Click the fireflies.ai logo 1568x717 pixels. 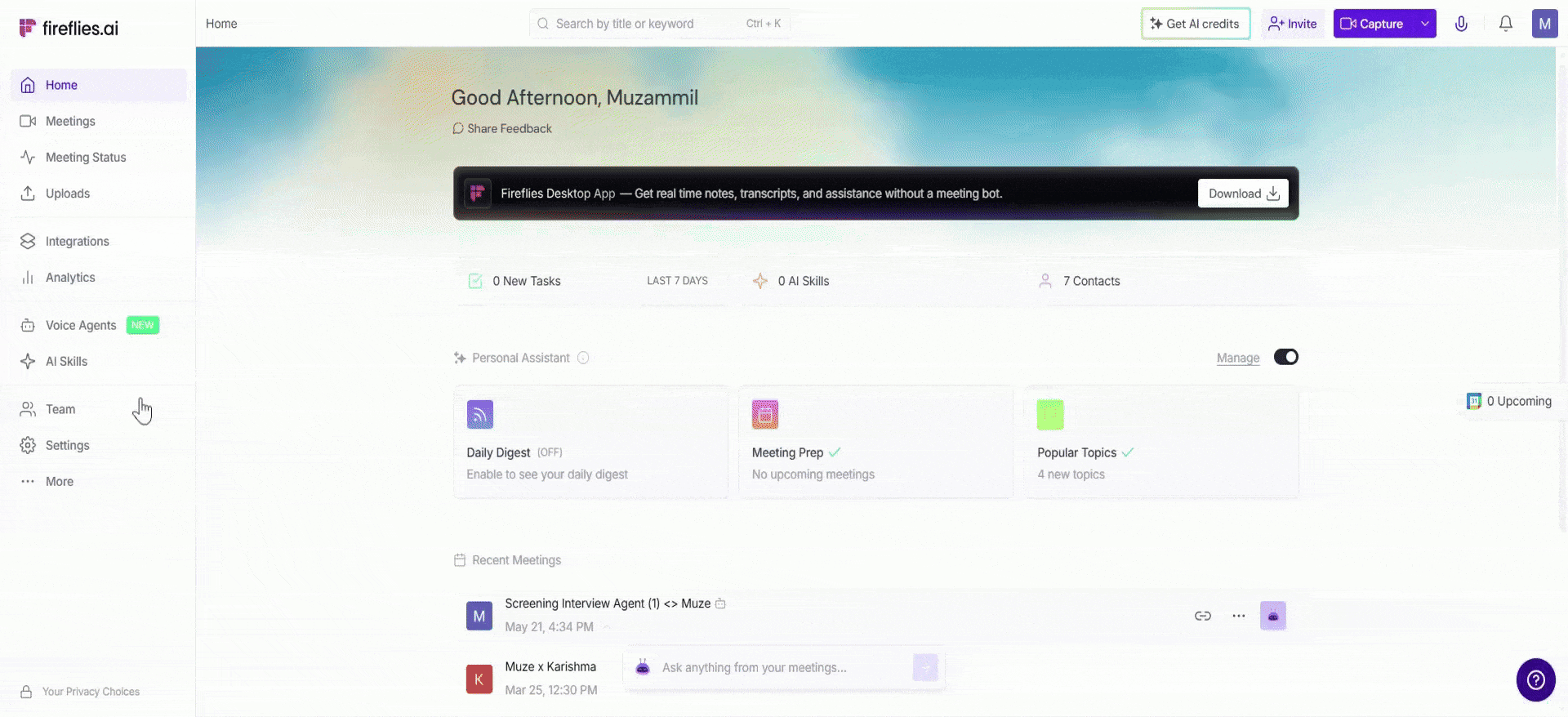pos(69,28)
